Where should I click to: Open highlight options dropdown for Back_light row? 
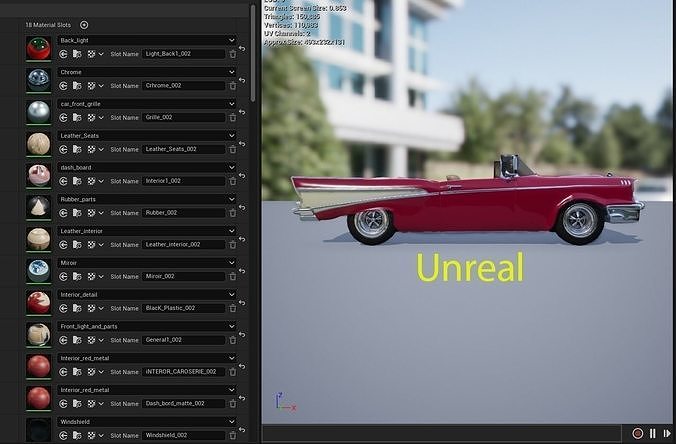tap(101, 54)
